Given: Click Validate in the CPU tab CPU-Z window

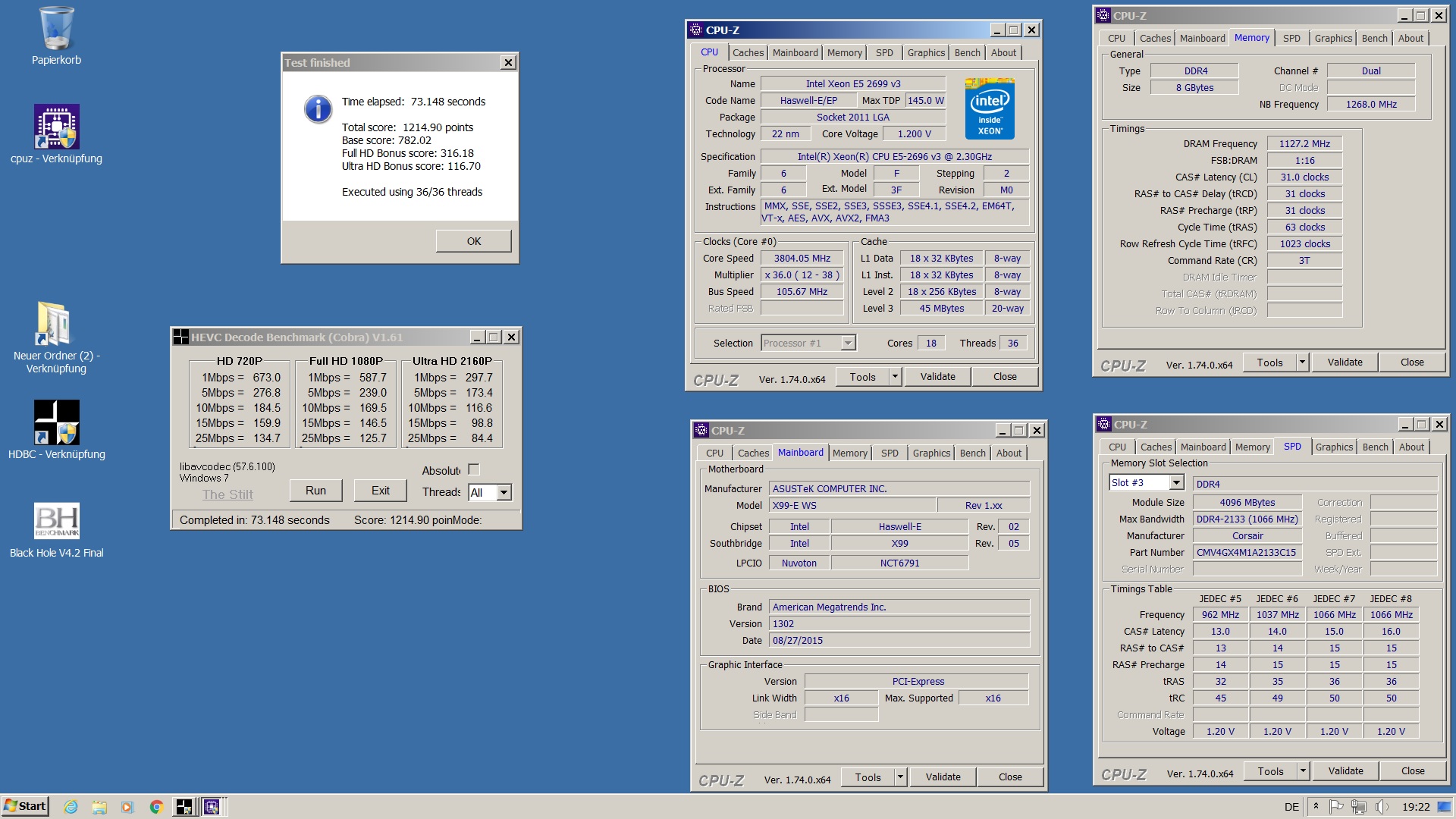Looking at the screenshot, I should (938, 376).
